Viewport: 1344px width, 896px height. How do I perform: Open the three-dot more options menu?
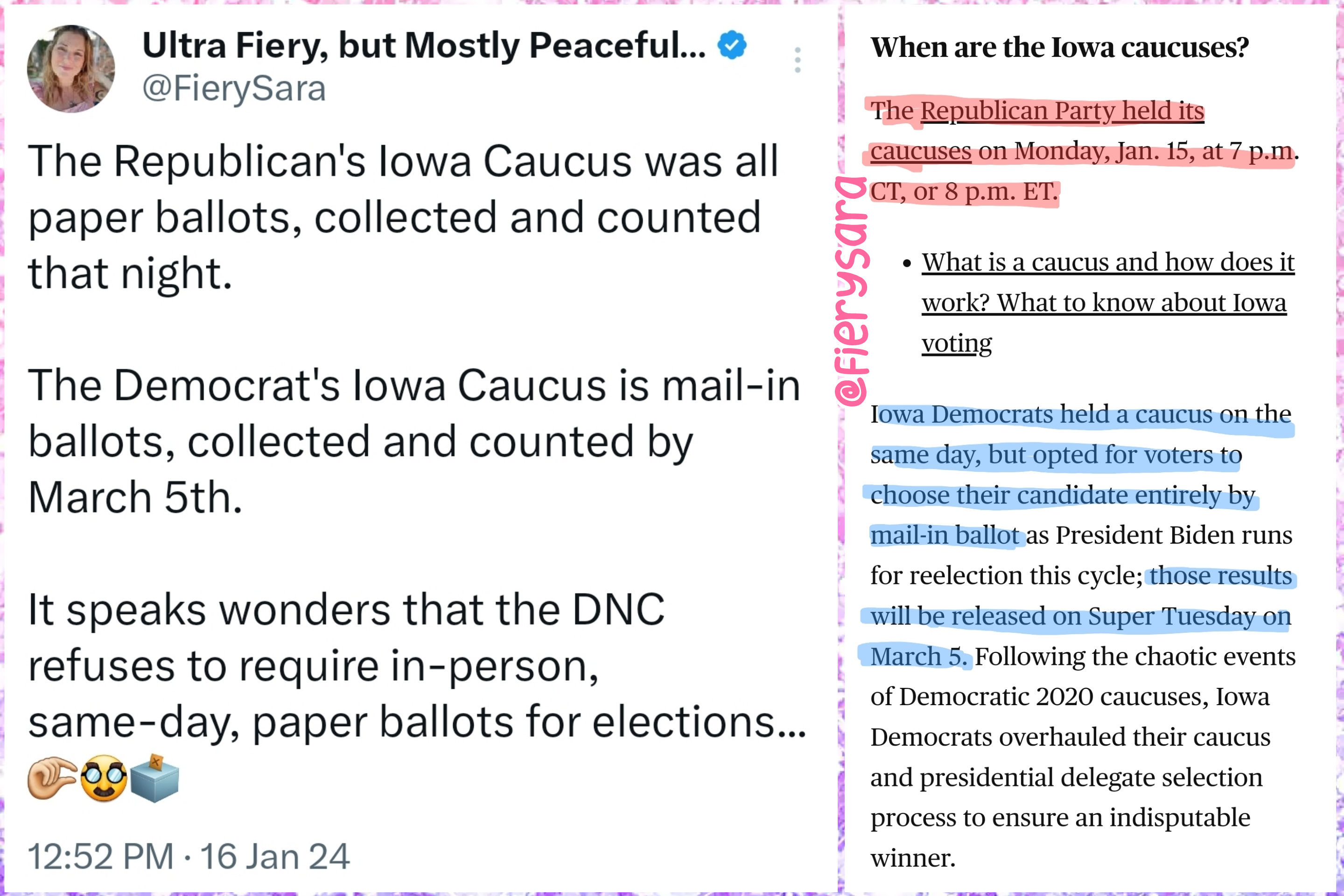point(798,60)
